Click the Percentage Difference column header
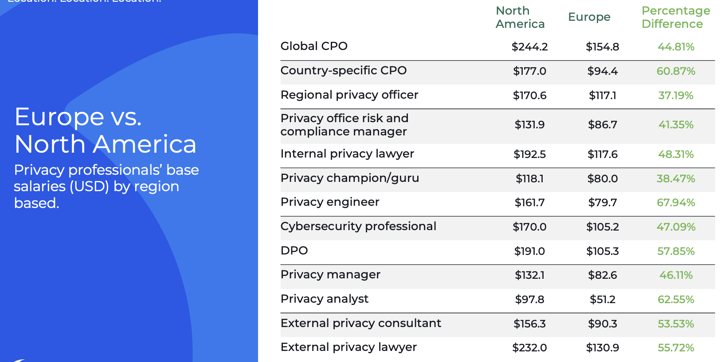The width and height of the screenshot is (728, 362). pos(676,17)
